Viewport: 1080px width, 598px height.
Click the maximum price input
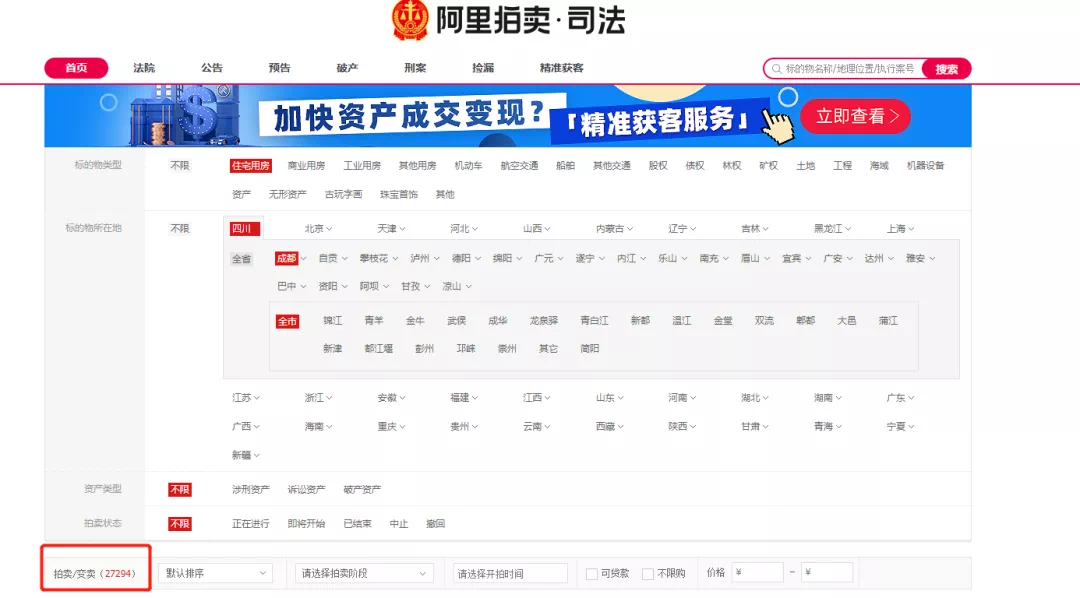click(827, 573)
